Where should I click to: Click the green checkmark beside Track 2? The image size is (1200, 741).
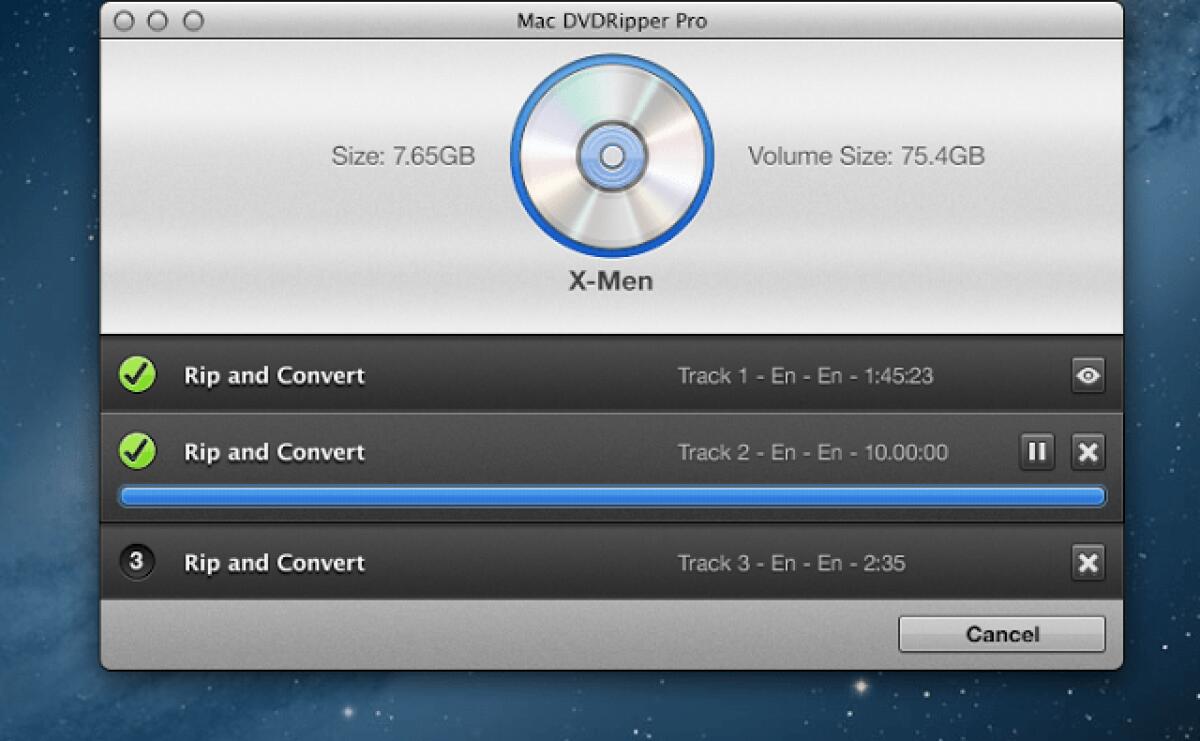click(137, 452)
